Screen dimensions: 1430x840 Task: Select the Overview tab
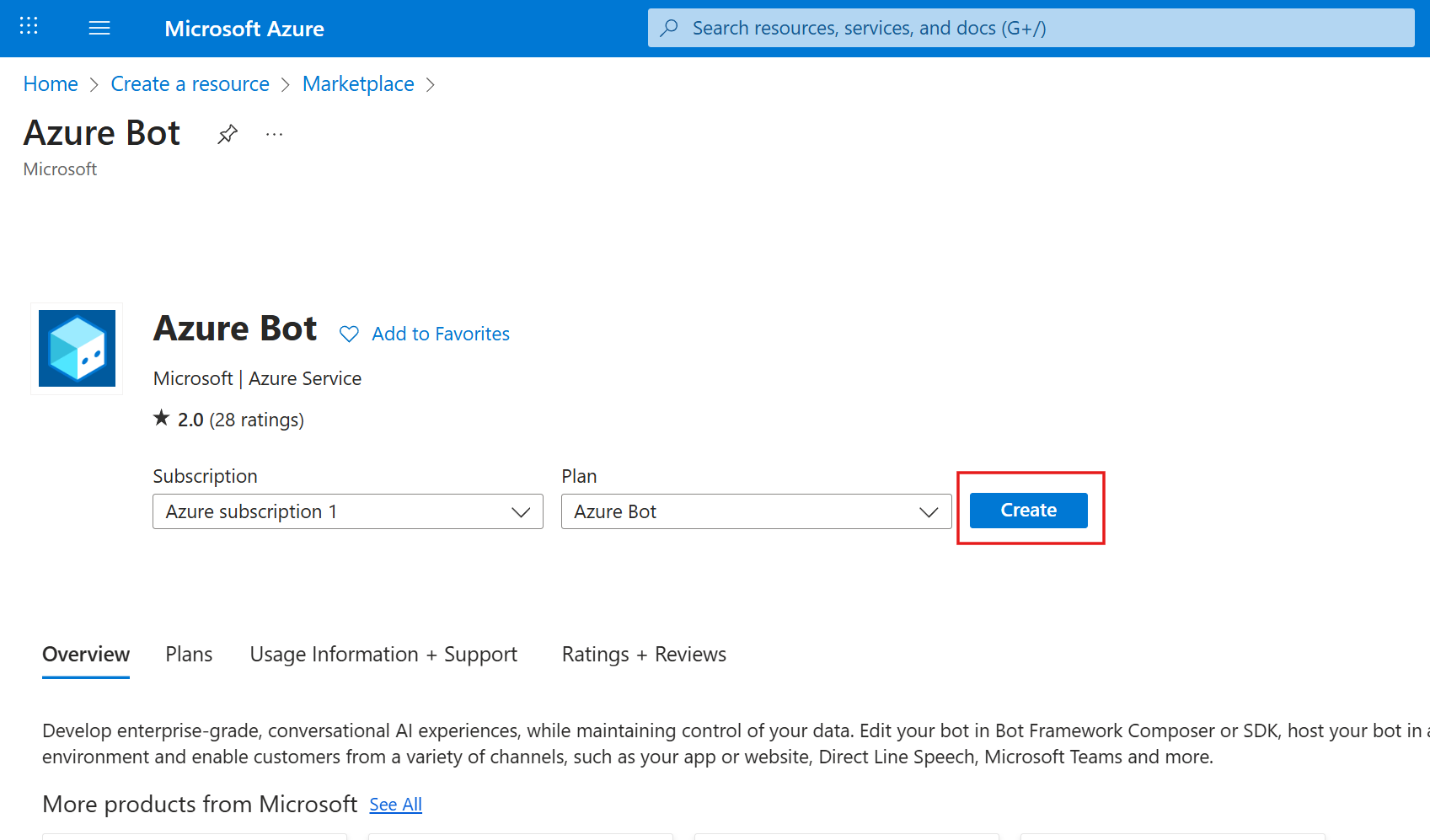coord(85,654)
